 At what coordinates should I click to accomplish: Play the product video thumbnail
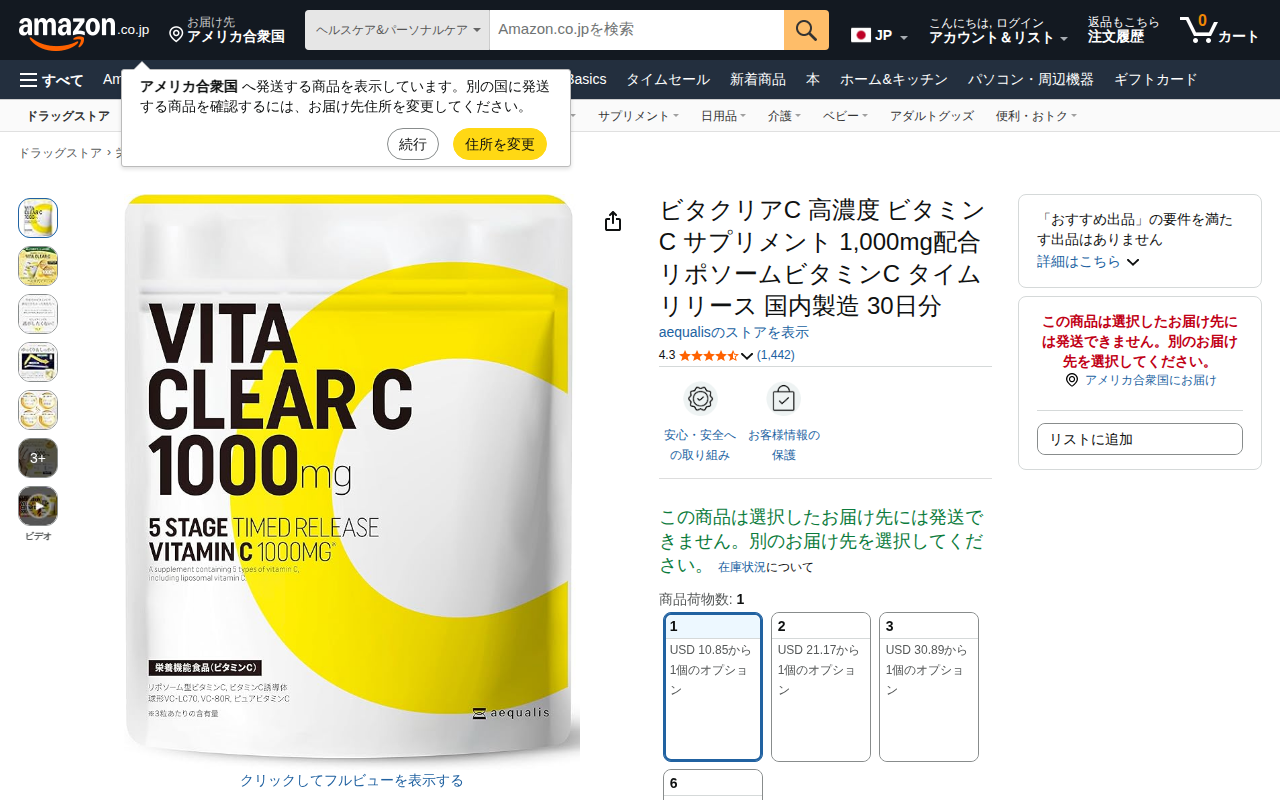(x=38, y=506)
